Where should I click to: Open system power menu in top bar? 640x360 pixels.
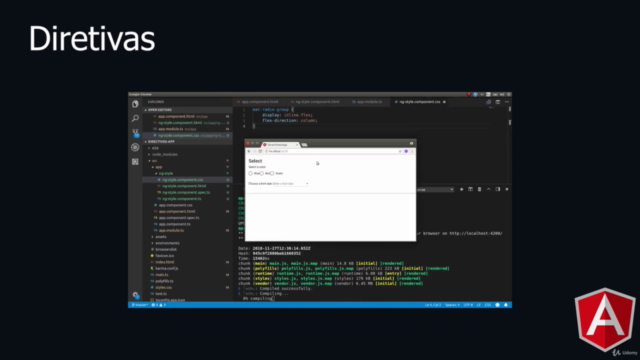[x=508, y=94]
